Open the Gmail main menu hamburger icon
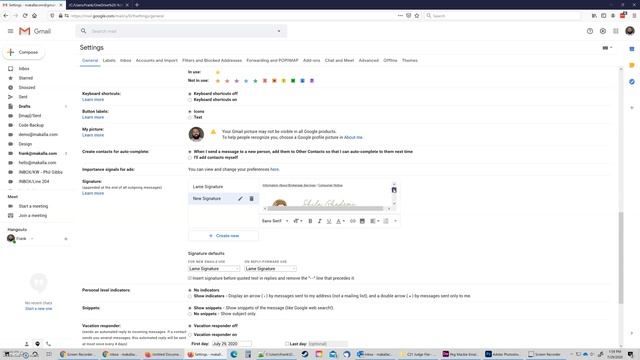The image size is (640, 360). [11, 31]
